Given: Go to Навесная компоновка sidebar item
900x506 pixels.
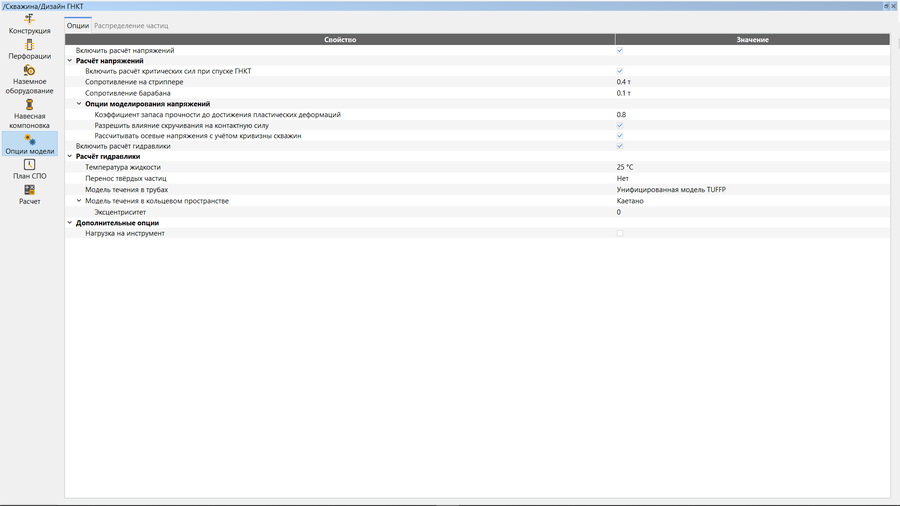Looking at the screenshot, I should [29, 104].
